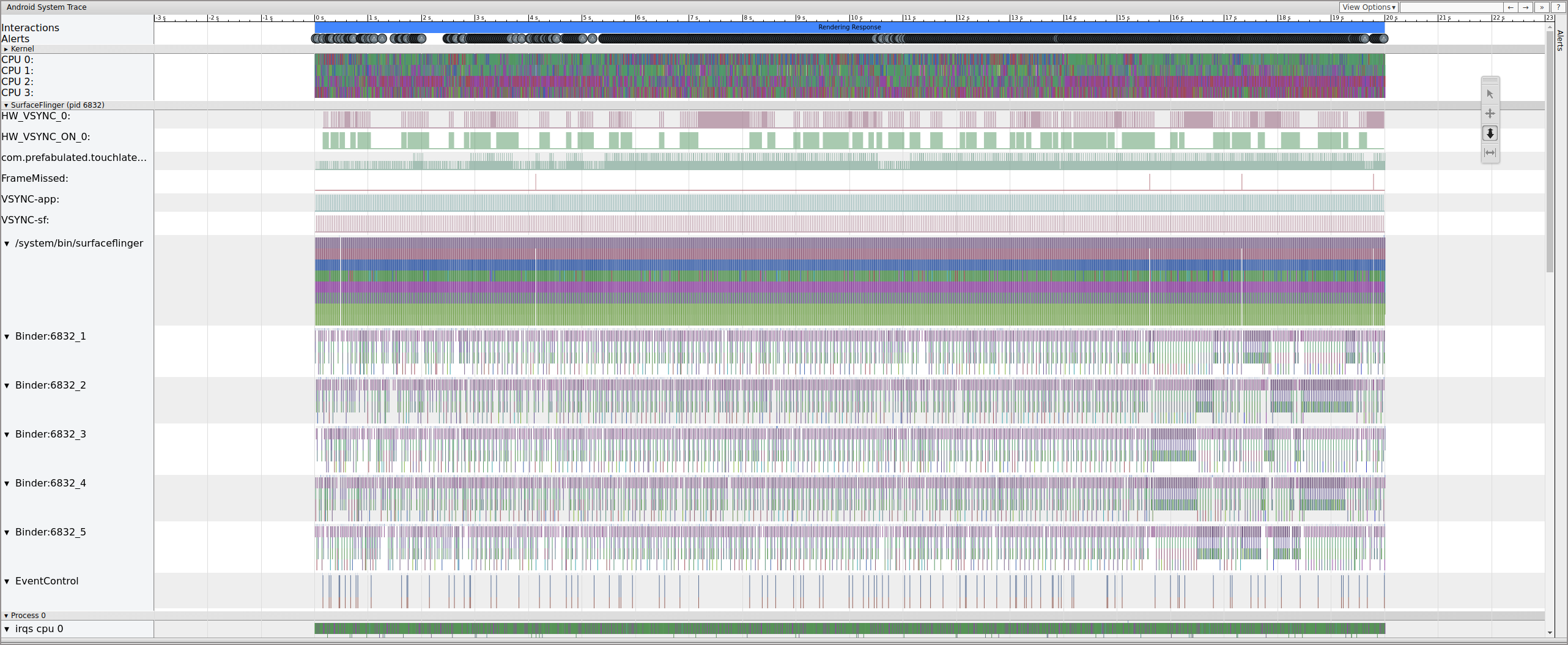The image size is (1568, 645).
Task: Go to previous search result arrow
Action: 1511,7
